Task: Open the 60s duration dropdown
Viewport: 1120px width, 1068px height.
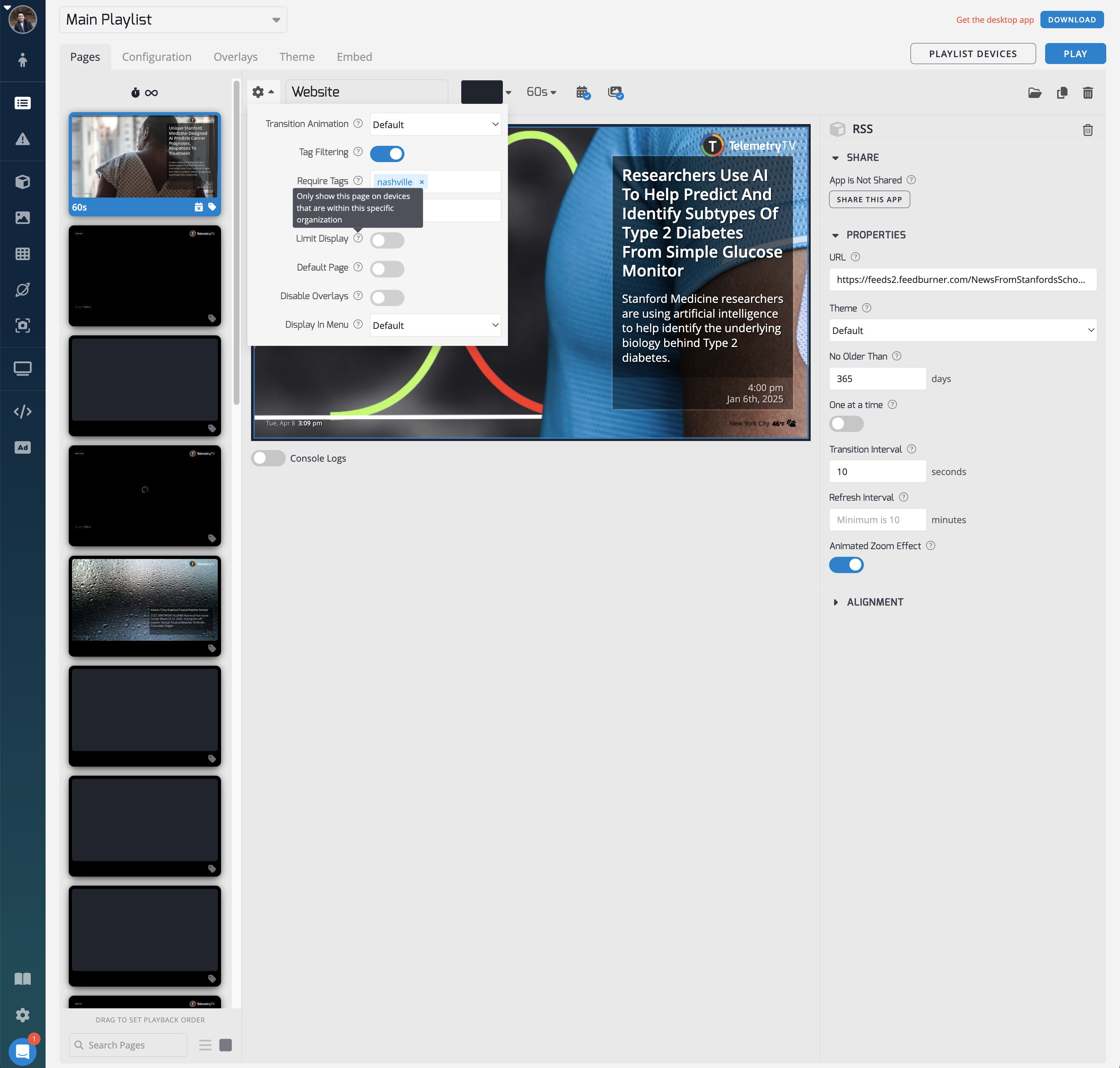Action: click(x=541, y=92)
